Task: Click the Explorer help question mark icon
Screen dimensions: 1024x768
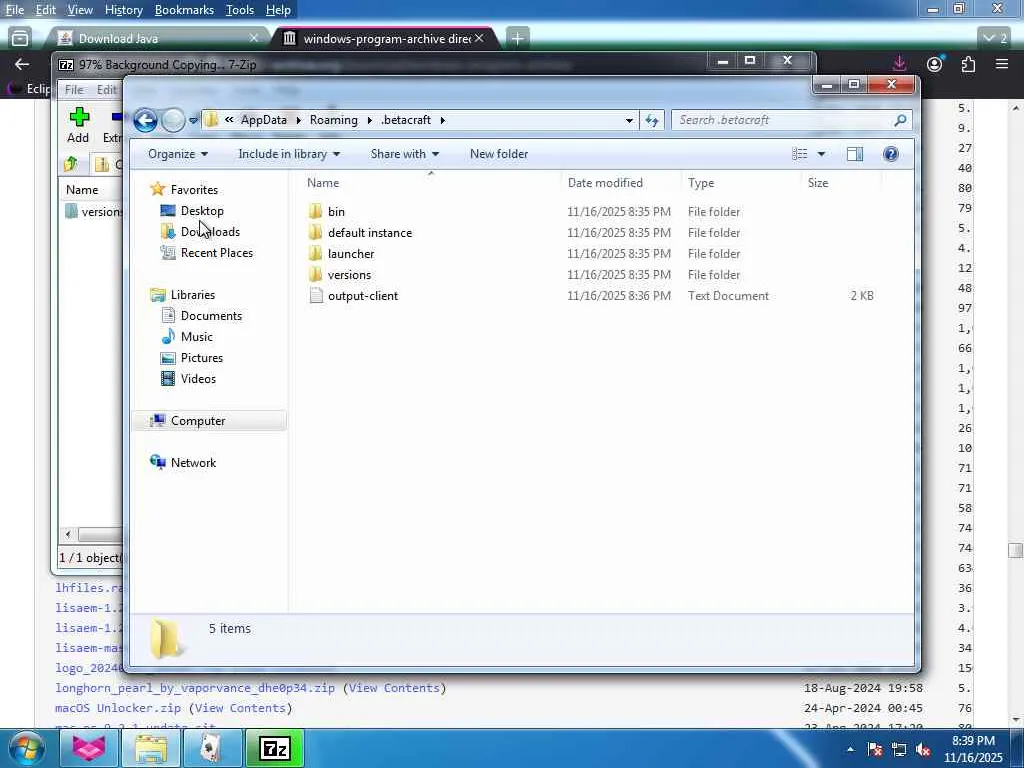Action: 891,154
